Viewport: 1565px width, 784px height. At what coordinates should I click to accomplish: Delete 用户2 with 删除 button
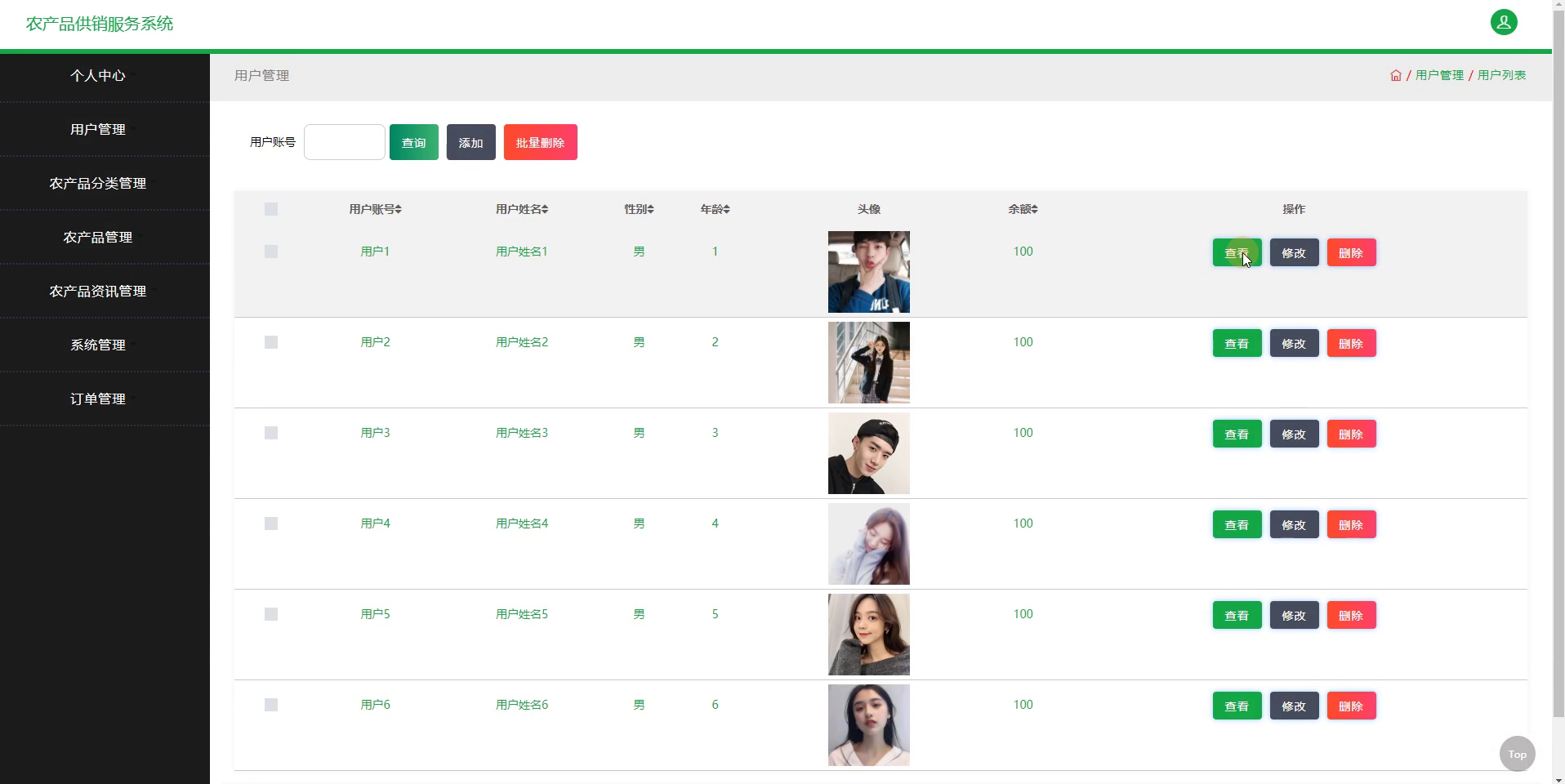click(1351, 343)
